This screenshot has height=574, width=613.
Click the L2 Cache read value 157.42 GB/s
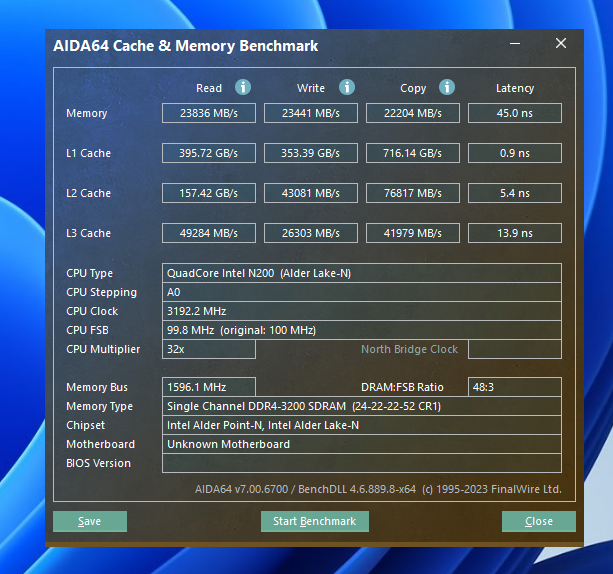(209, 193)
